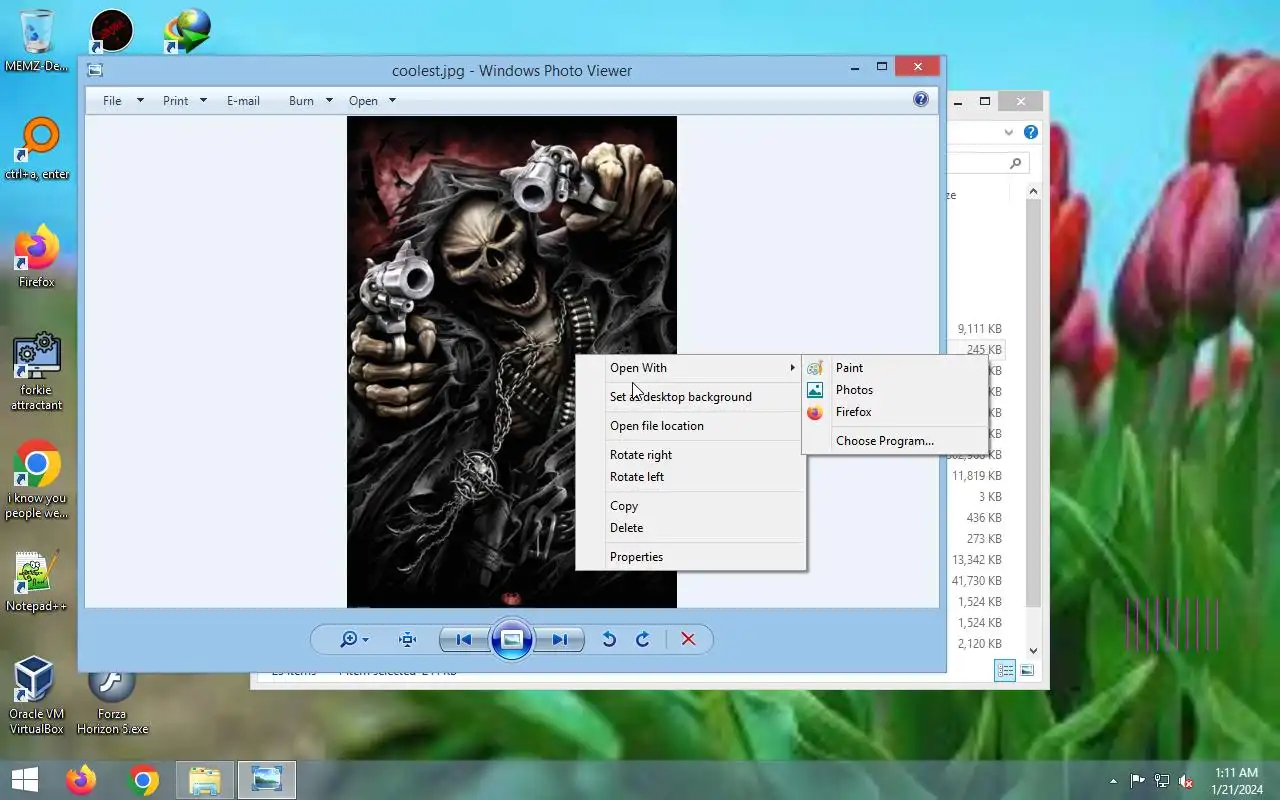Open Explorer help icon
Image resolution: width=1280 pixels, height=800 pixels.
pos(1031,132)
